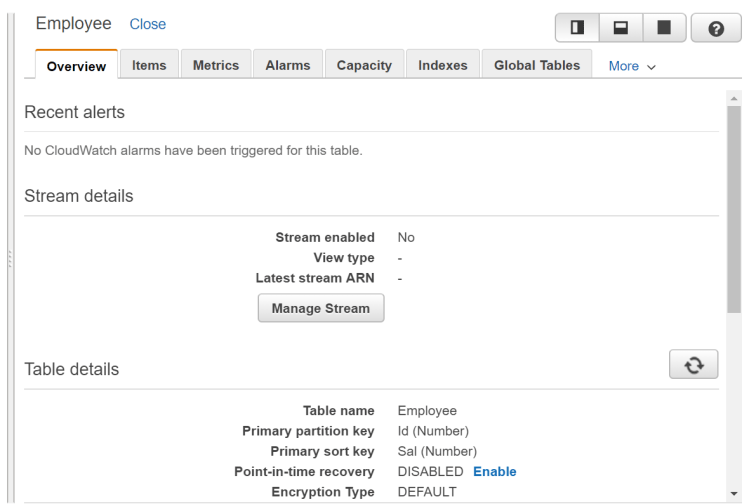
Task: Open the help question mark icon
Action: pos(716,28)
